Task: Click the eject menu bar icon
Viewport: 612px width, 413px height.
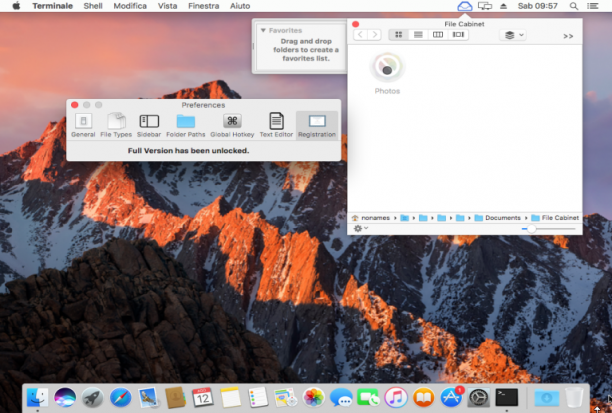Action: [x=503, y=6]
